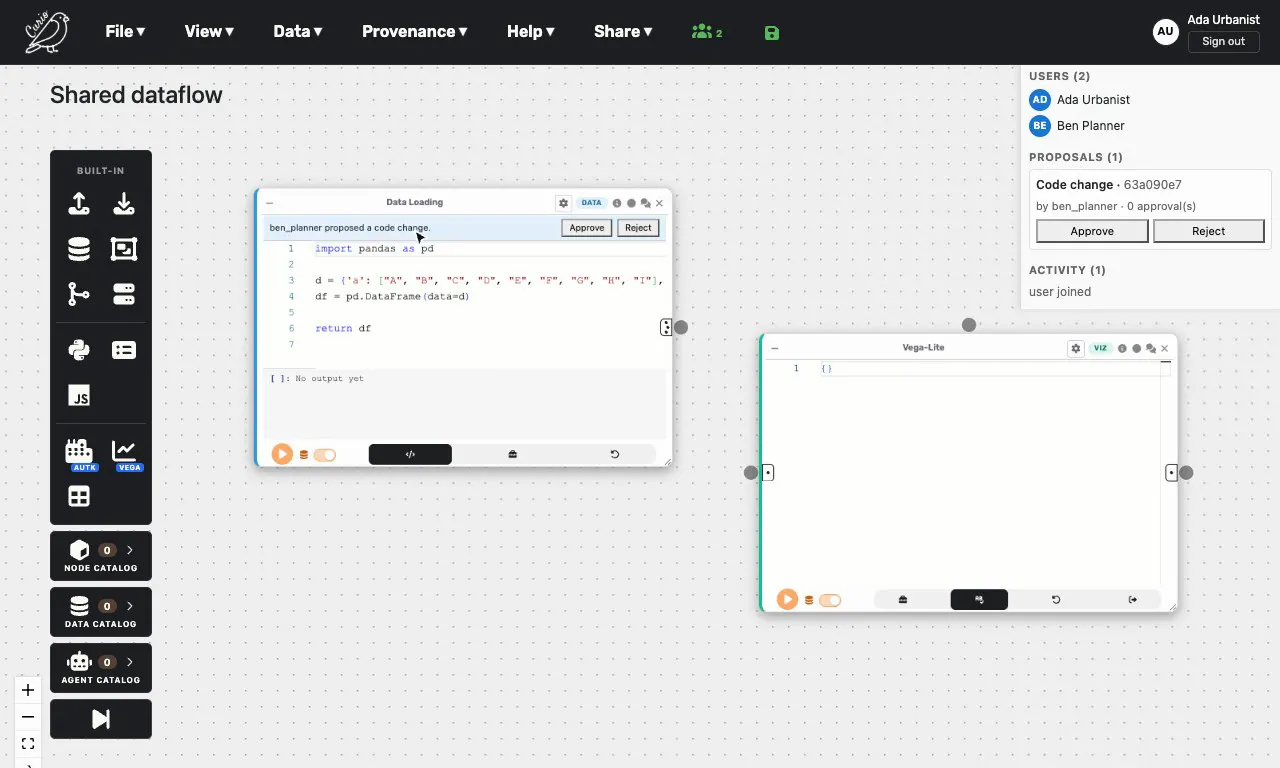This screenshot has height=768, width=1280.
Task: Zoom in on the canvas with plus button
Action: [x=28, y=690]
